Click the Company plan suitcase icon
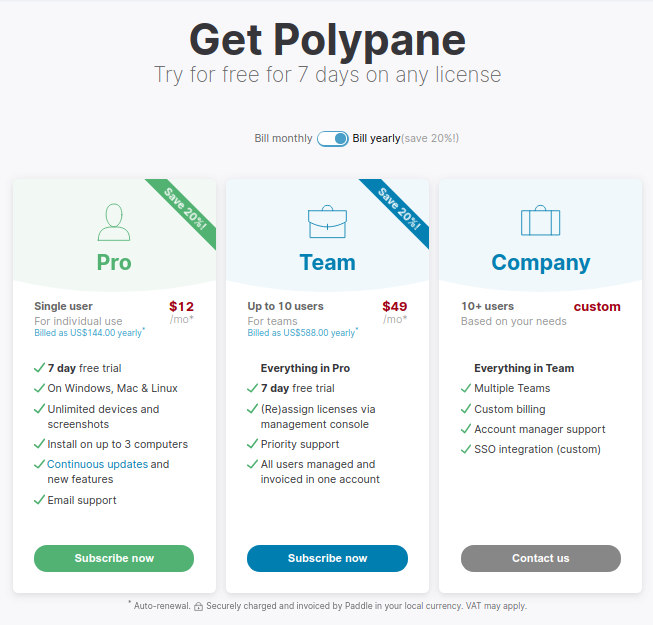653x625 pixels. pos(540,222)
